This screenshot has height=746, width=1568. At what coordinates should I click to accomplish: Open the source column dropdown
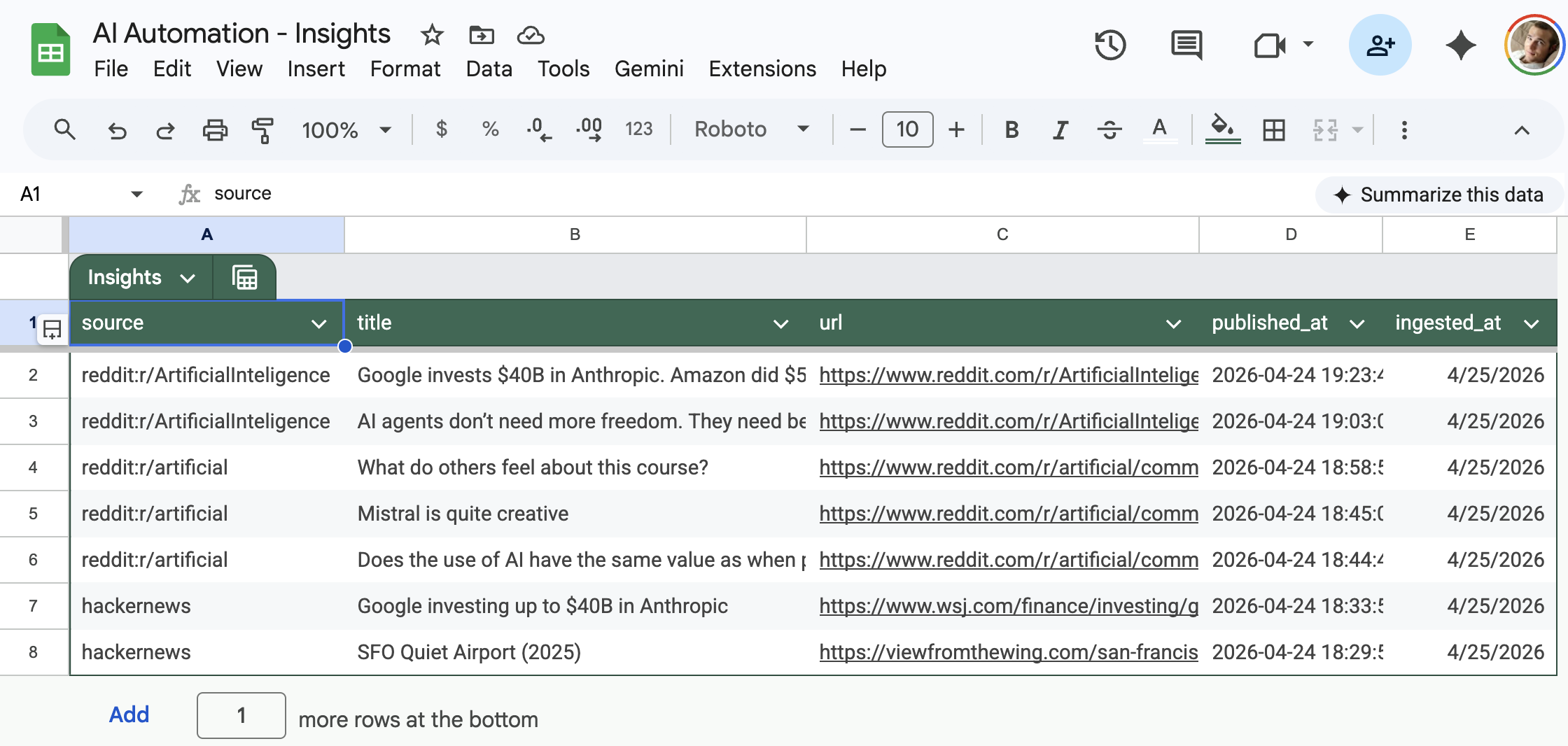click(x=319, y=323)
